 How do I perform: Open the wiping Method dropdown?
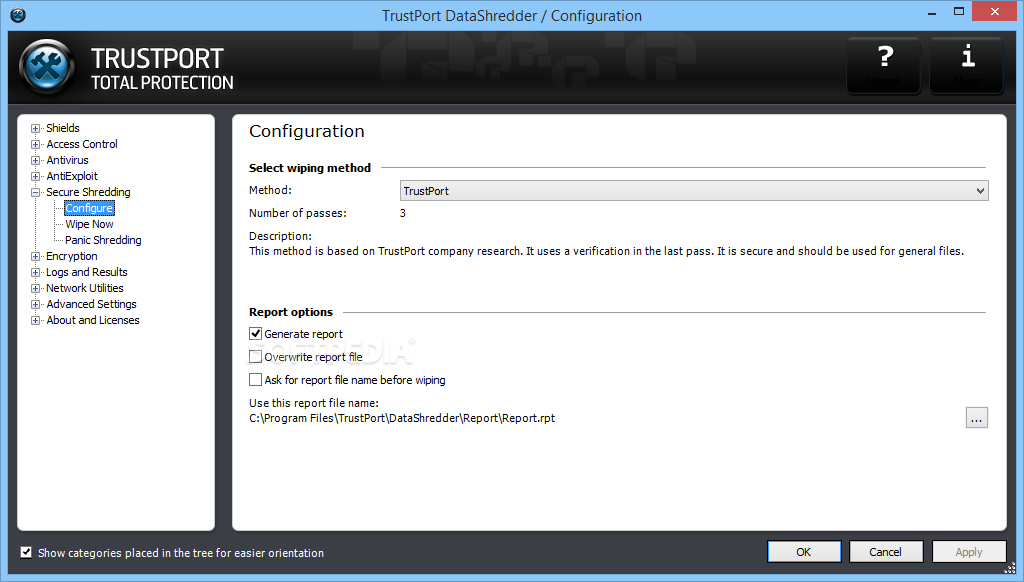[693, 191]
